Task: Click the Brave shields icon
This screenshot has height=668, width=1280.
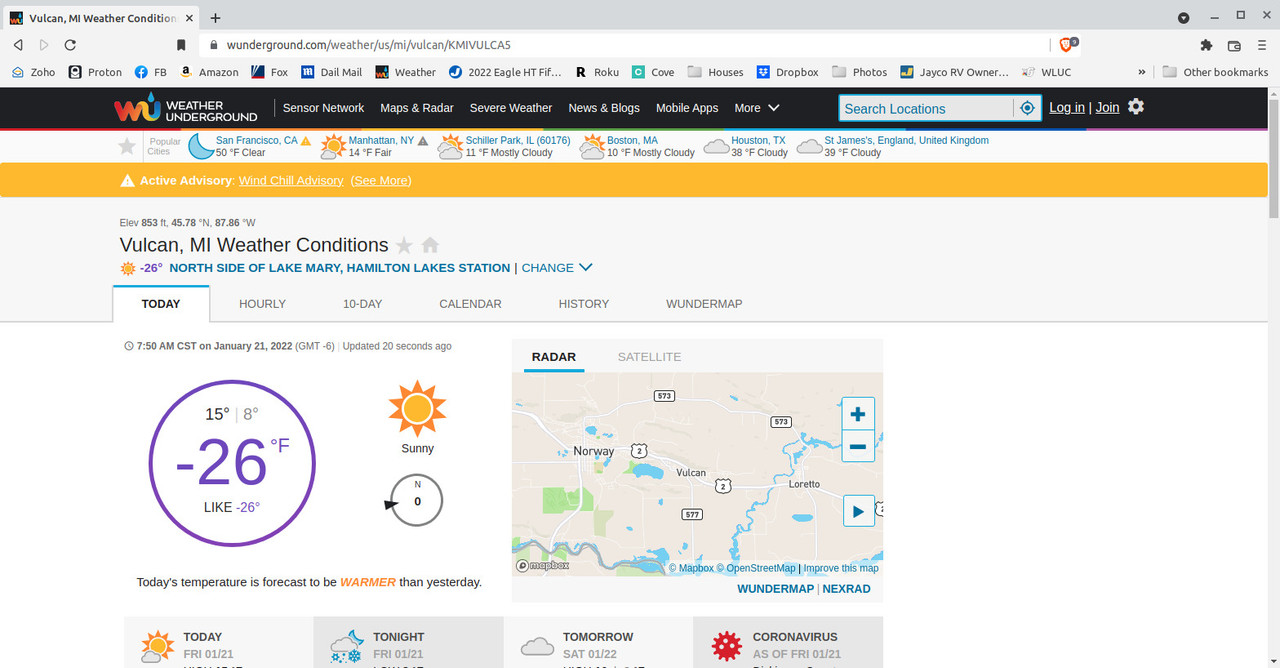Action: [x=1069, y=45]
